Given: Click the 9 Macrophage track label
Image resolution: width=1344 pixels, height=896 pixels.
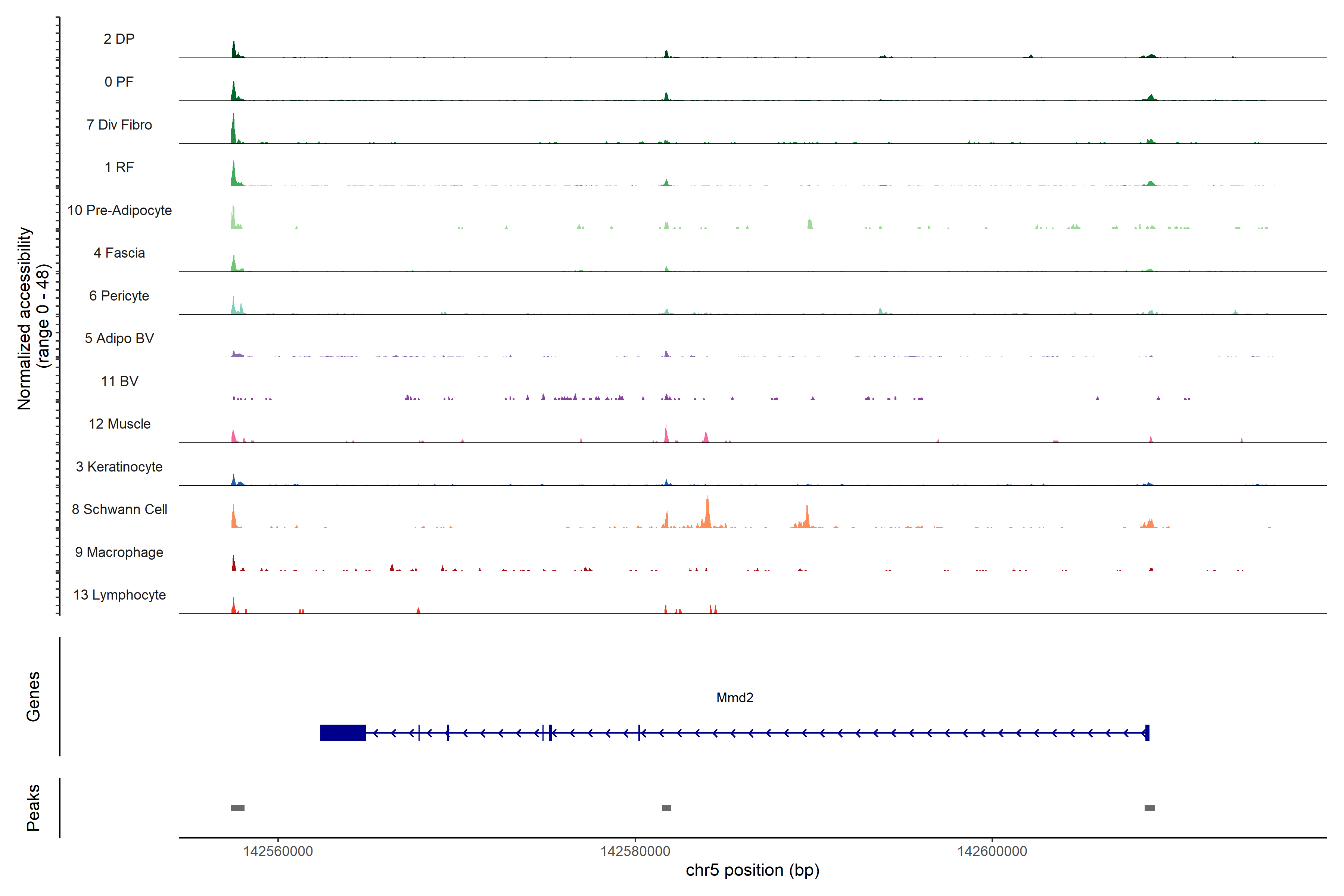Looking at the screenshot, I should coord(119,552).
